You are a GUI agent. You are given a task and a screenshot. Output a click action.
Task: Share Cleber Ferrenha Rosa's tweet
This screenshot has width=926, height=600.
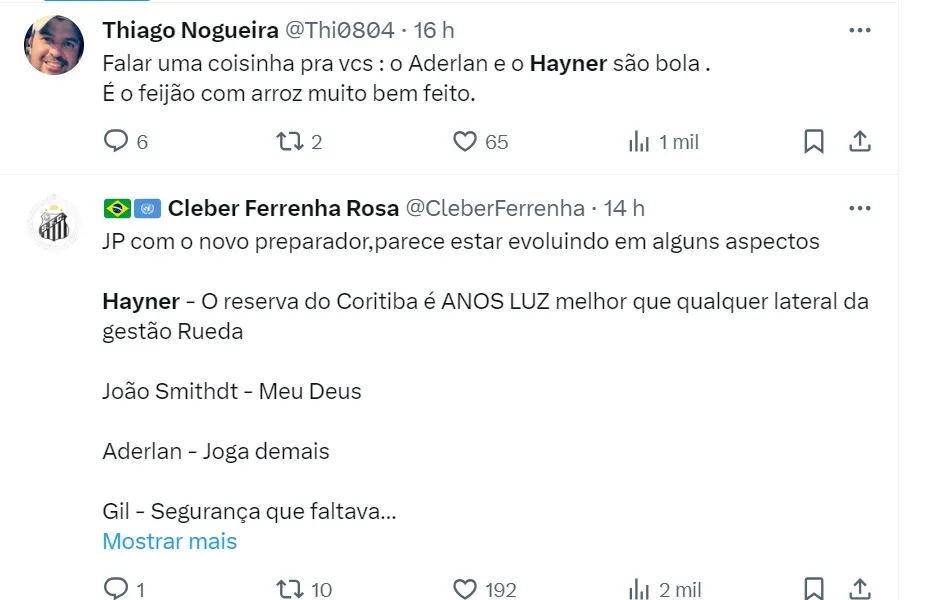point(860,589)
